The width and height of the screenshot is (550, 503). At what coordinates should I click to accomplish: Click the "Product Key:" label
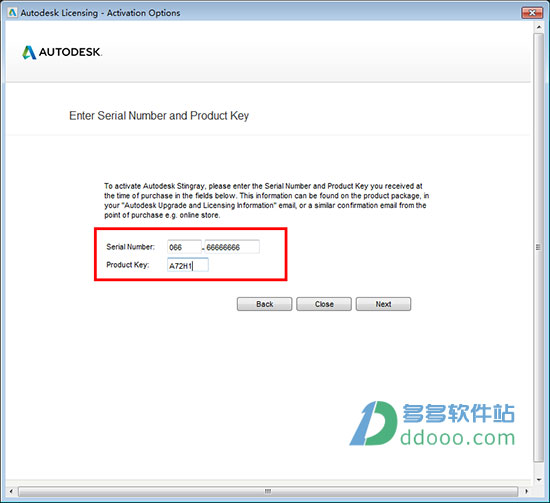128,265
